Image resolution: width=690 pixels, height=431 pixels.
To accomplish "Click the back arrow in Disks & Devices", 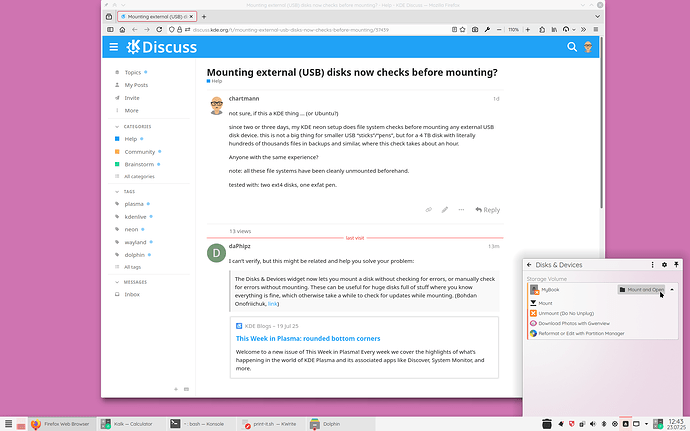I will [x=530, y=264].
